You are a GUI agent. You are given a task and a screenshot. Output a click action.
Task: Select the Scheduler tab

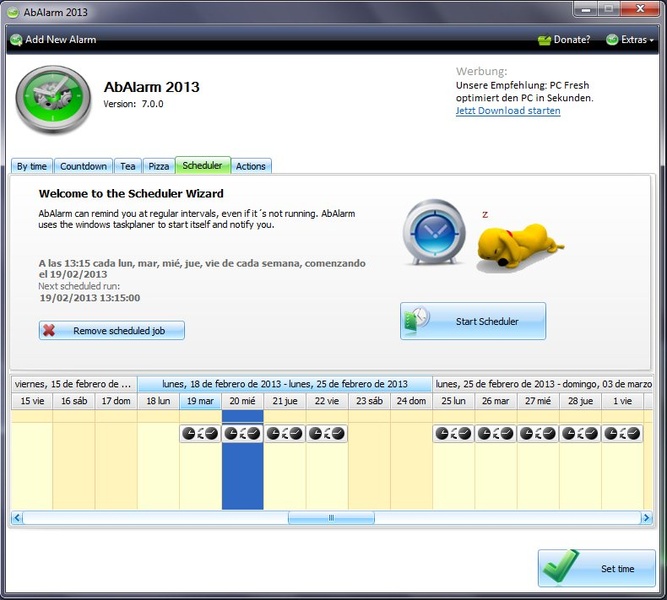pos(202,165)
